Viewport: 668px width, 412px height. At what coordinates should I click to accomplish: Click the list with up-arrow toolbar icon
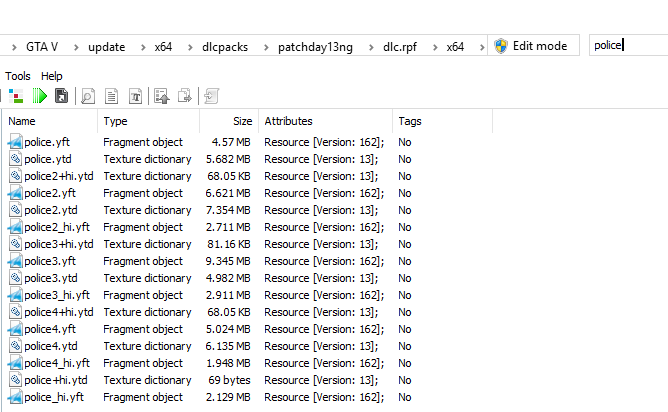[162, 96]
